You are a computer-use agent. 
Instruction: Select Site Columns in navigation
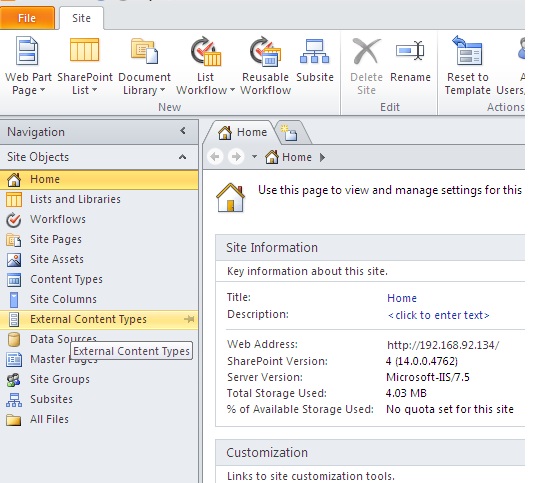(99, 299)
